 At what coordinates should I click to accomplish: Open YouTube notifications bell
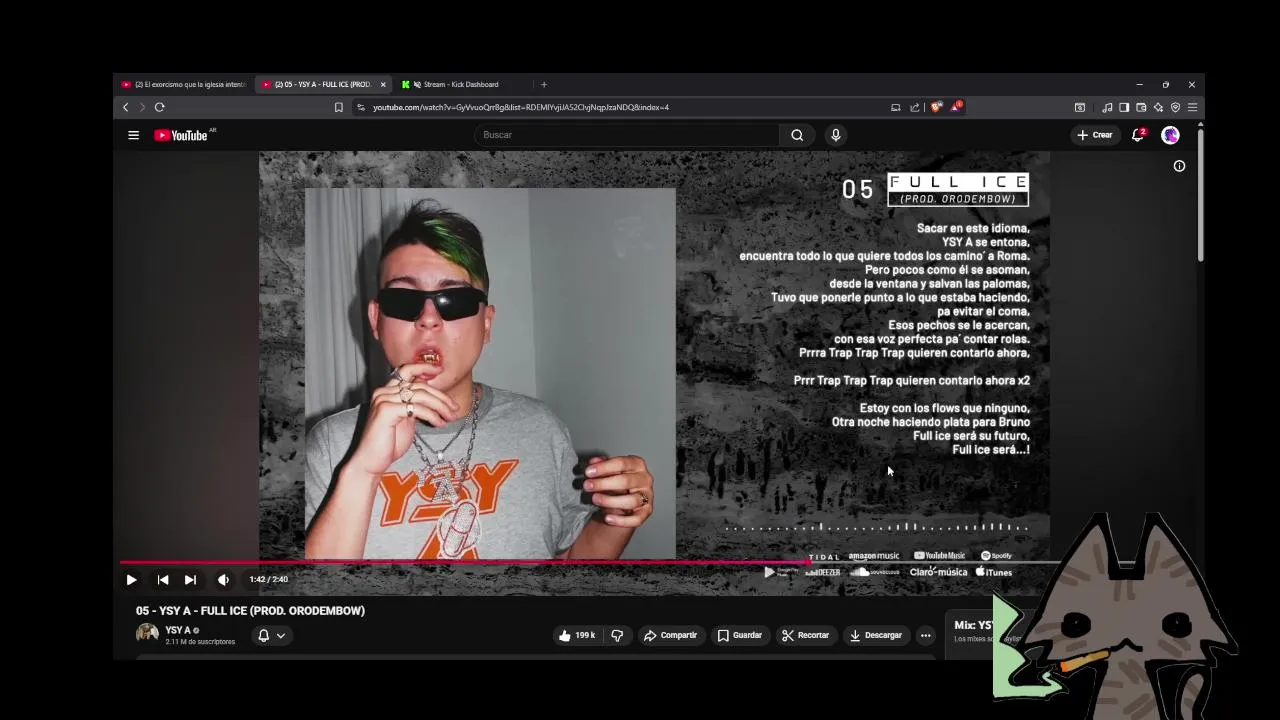(1138, 135)
